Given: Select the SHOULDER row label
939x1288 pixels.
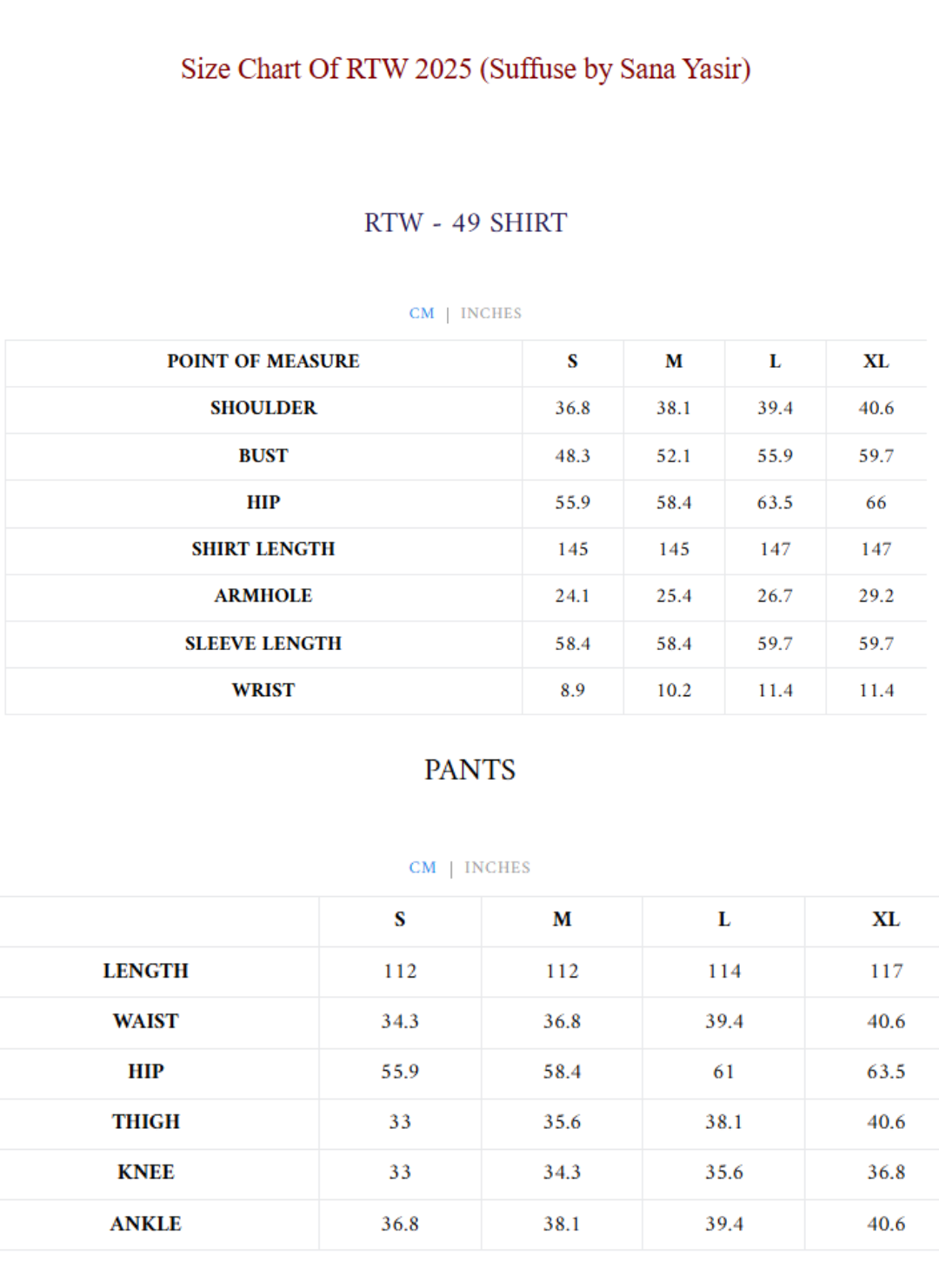Looking at the screenshot, I should point(263,408).
